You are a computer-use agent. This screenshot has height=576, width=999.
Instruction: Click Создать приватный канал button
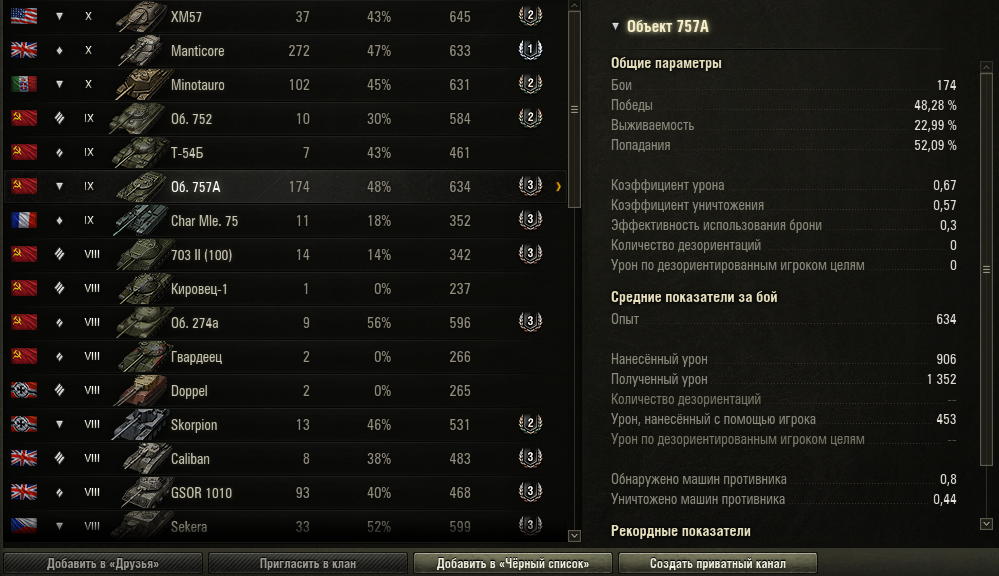[x=718, y=563]
